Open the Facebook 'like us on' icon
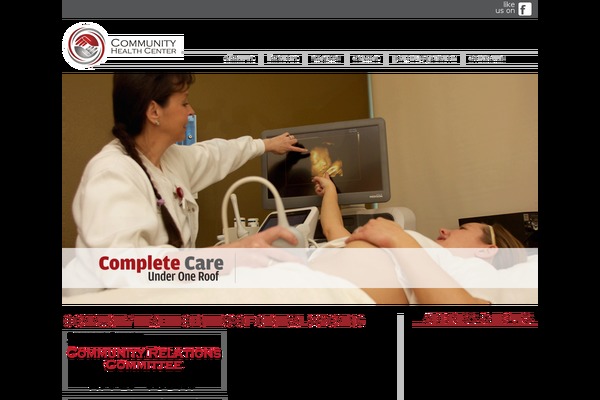Screen dimensions: 600x400 pyautogui.click(x=525, y=9)
